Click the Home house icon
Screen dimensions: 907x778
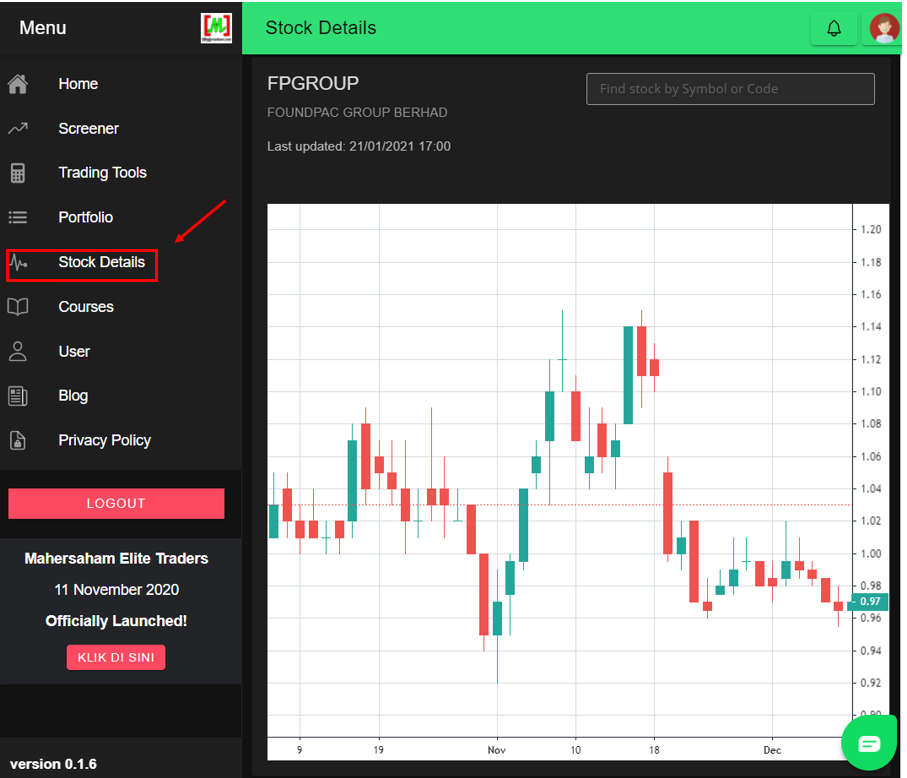click(x=18, y=84)
